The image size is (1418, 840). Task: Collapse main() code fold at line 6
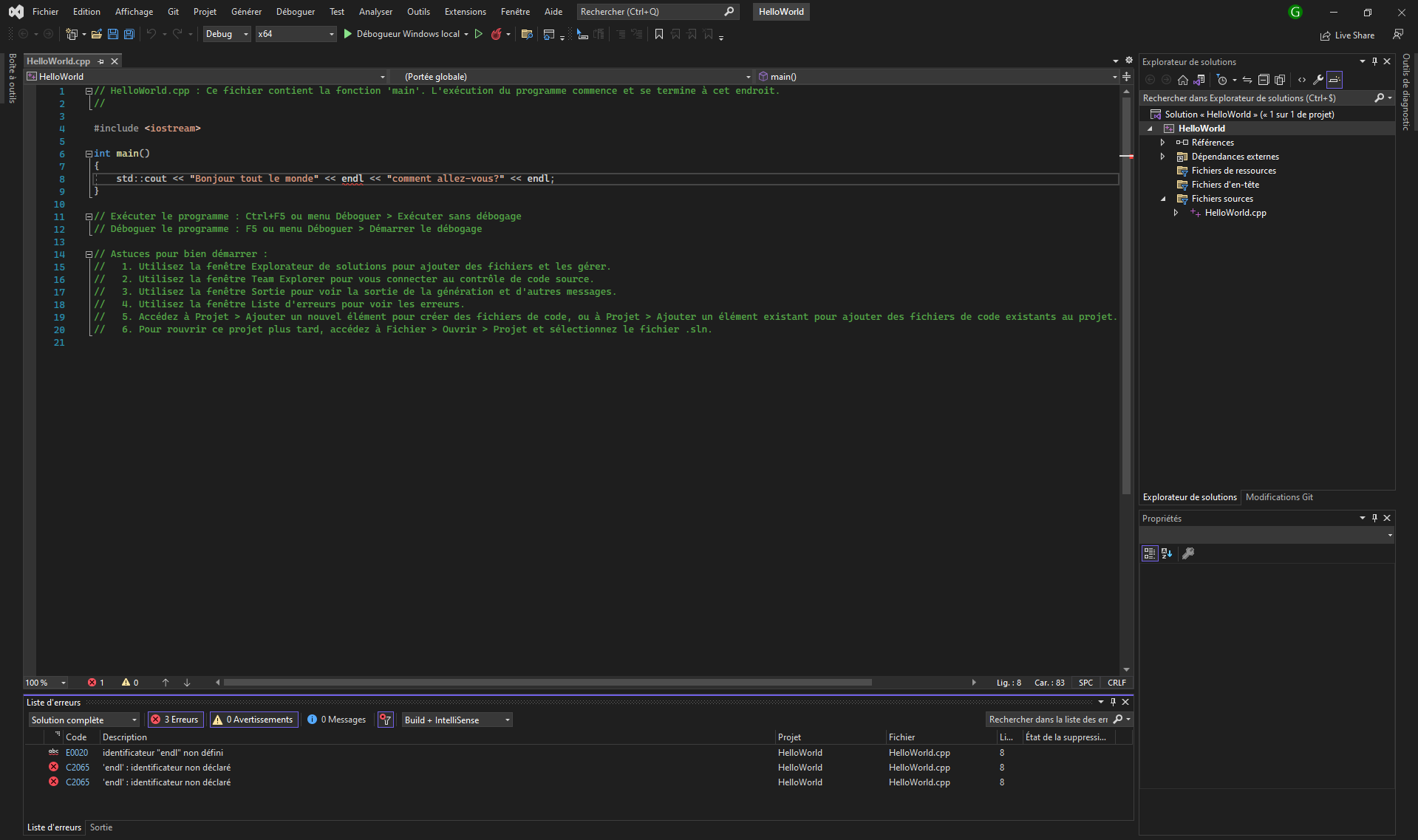[x=89, y=154]
